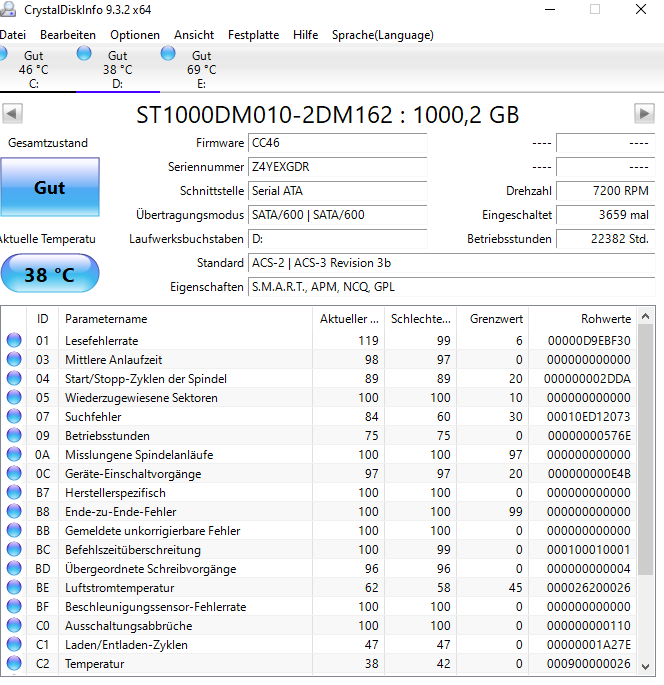Click the status orb for Suchfehler row

click(14, 416)
